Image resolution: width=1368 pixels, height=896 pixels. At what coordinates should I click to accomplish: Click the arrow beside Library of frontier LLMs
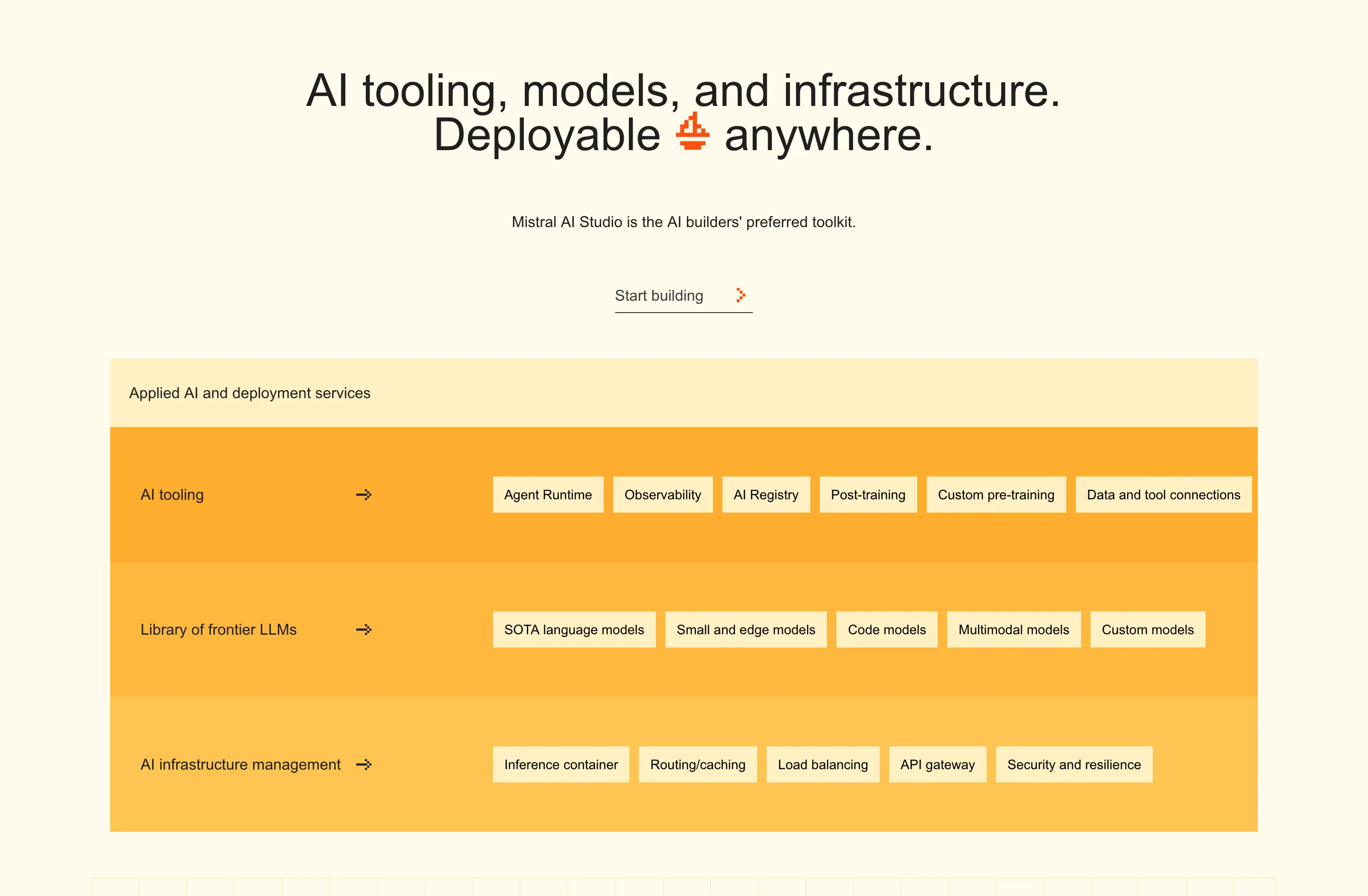364,629
